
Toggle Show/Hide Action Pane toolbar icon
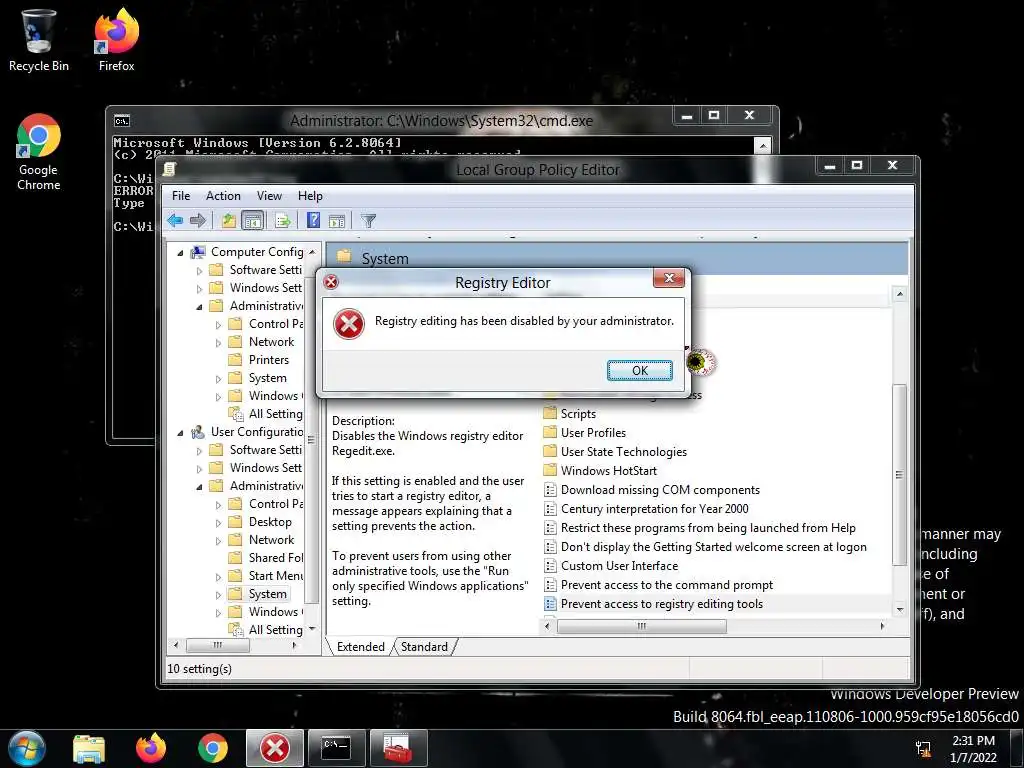[x=337, y=221]
